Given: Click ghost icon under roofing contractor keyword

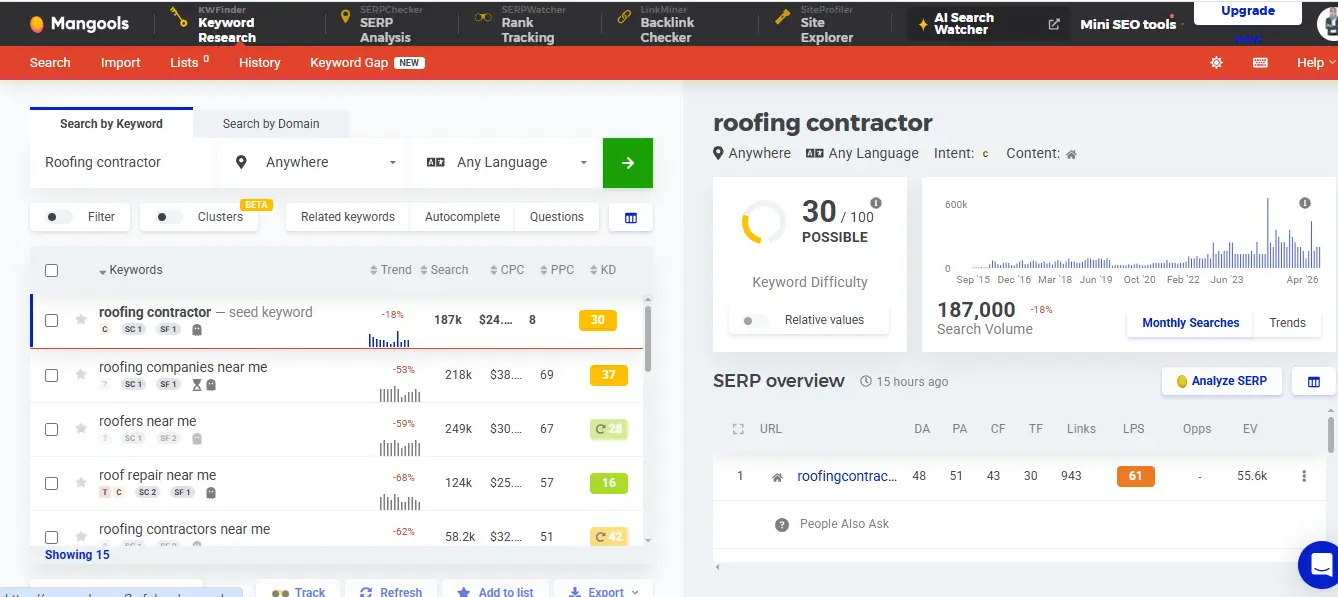Looking at the screenshot, I should pyautogui.click(x=197, y=329).
